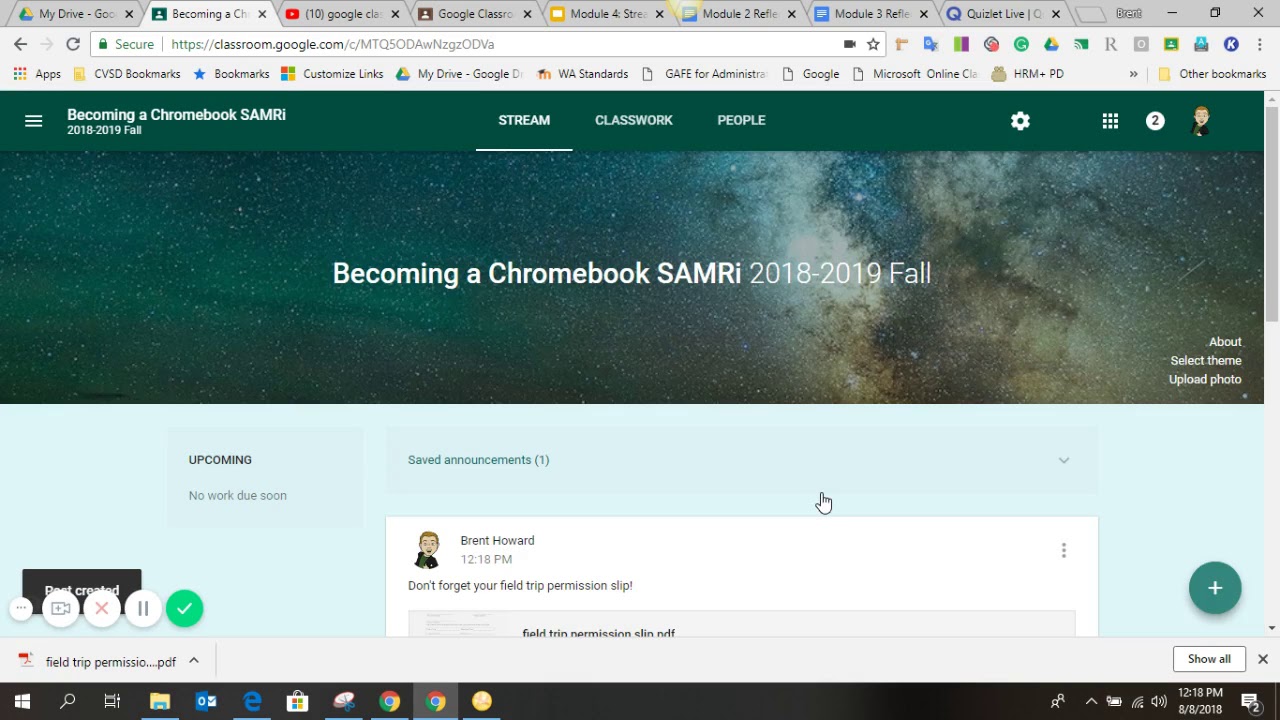
Task: Switch to the Classwork tab
Action: 634,120
